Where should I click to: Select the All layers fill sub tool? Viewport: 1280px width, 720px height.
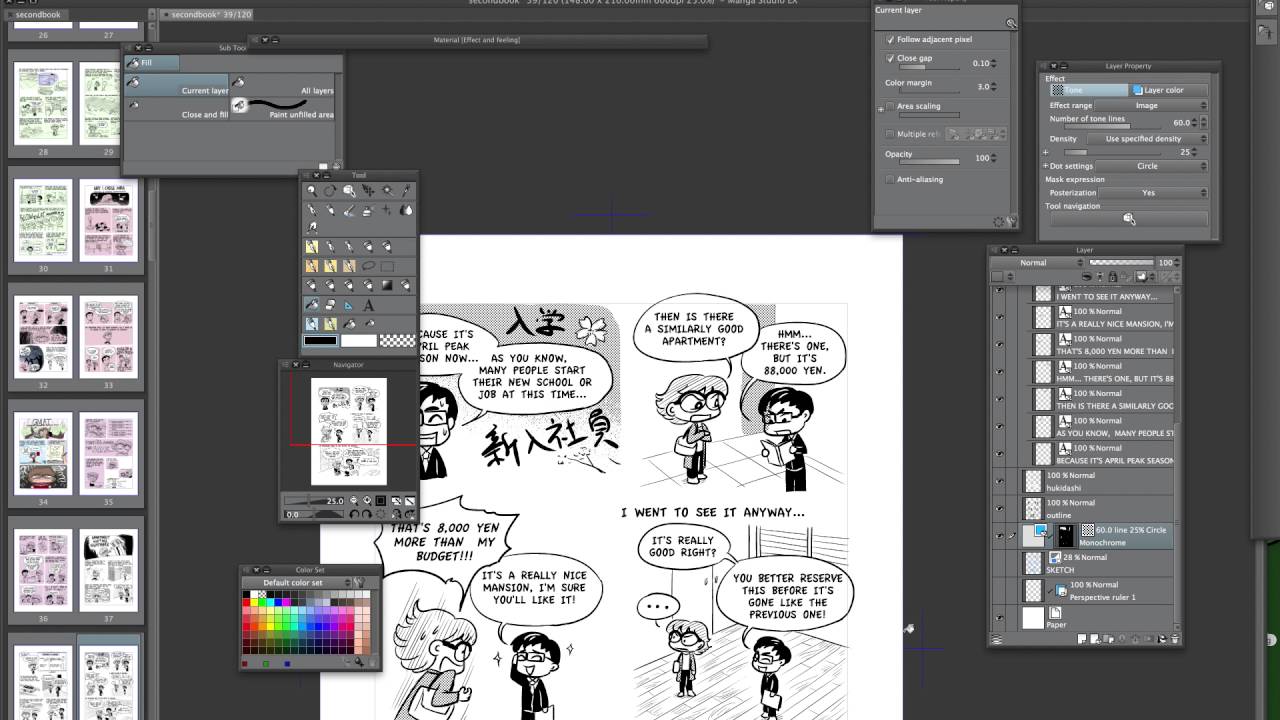[x=283, y=85]
